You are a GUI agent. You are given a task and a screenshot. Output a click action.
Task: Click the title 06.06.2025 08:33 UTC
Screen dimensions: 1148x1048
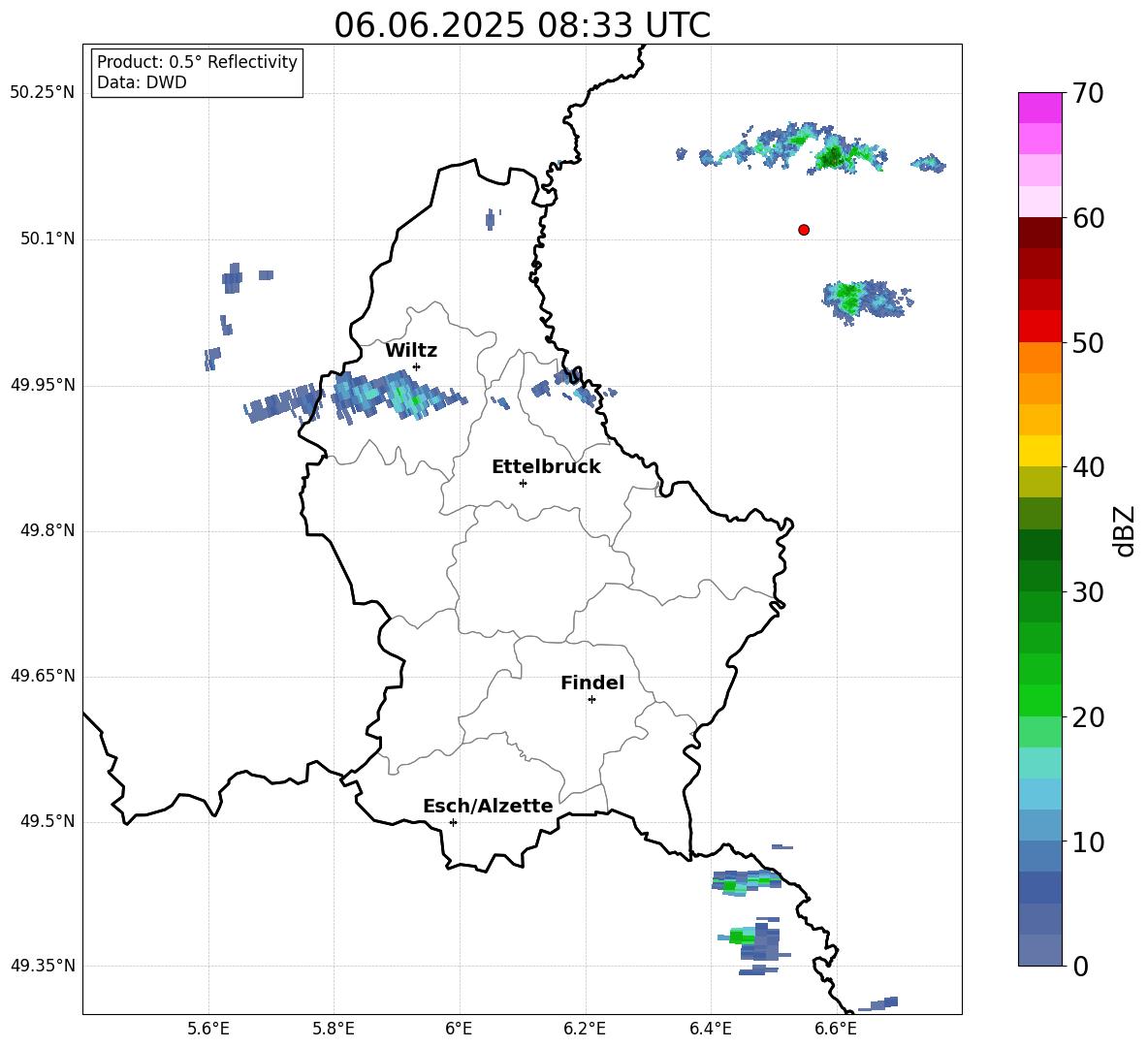[522, 25]
